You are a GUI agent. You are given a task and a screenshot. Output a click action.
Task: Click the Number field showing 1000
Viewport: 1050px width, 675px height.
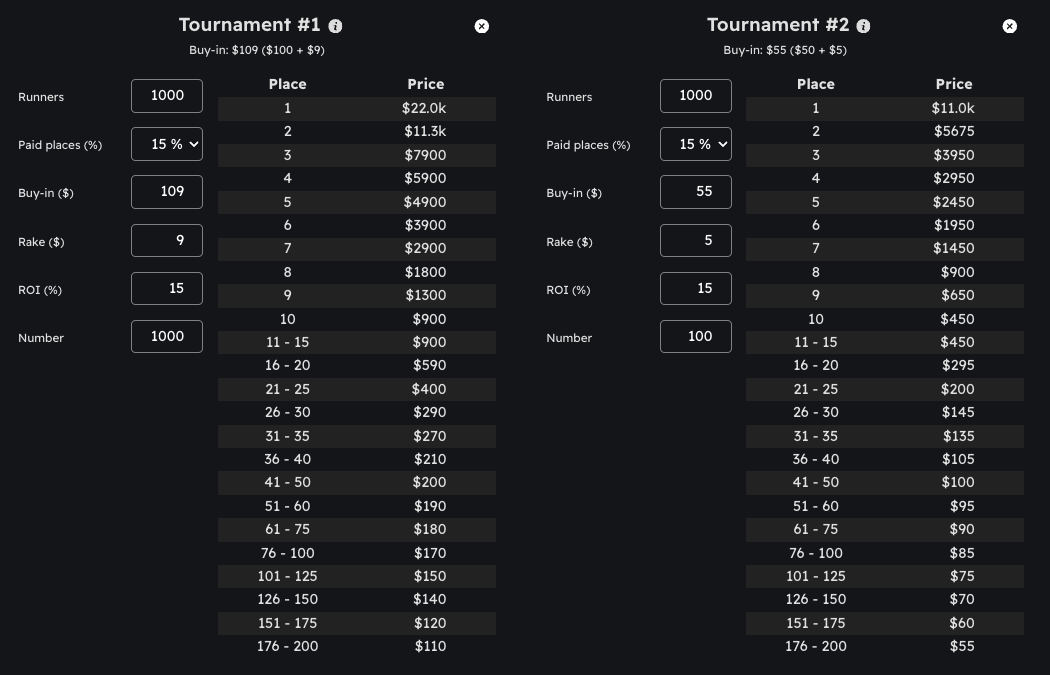pyautogui.click(x=167, y=336)
